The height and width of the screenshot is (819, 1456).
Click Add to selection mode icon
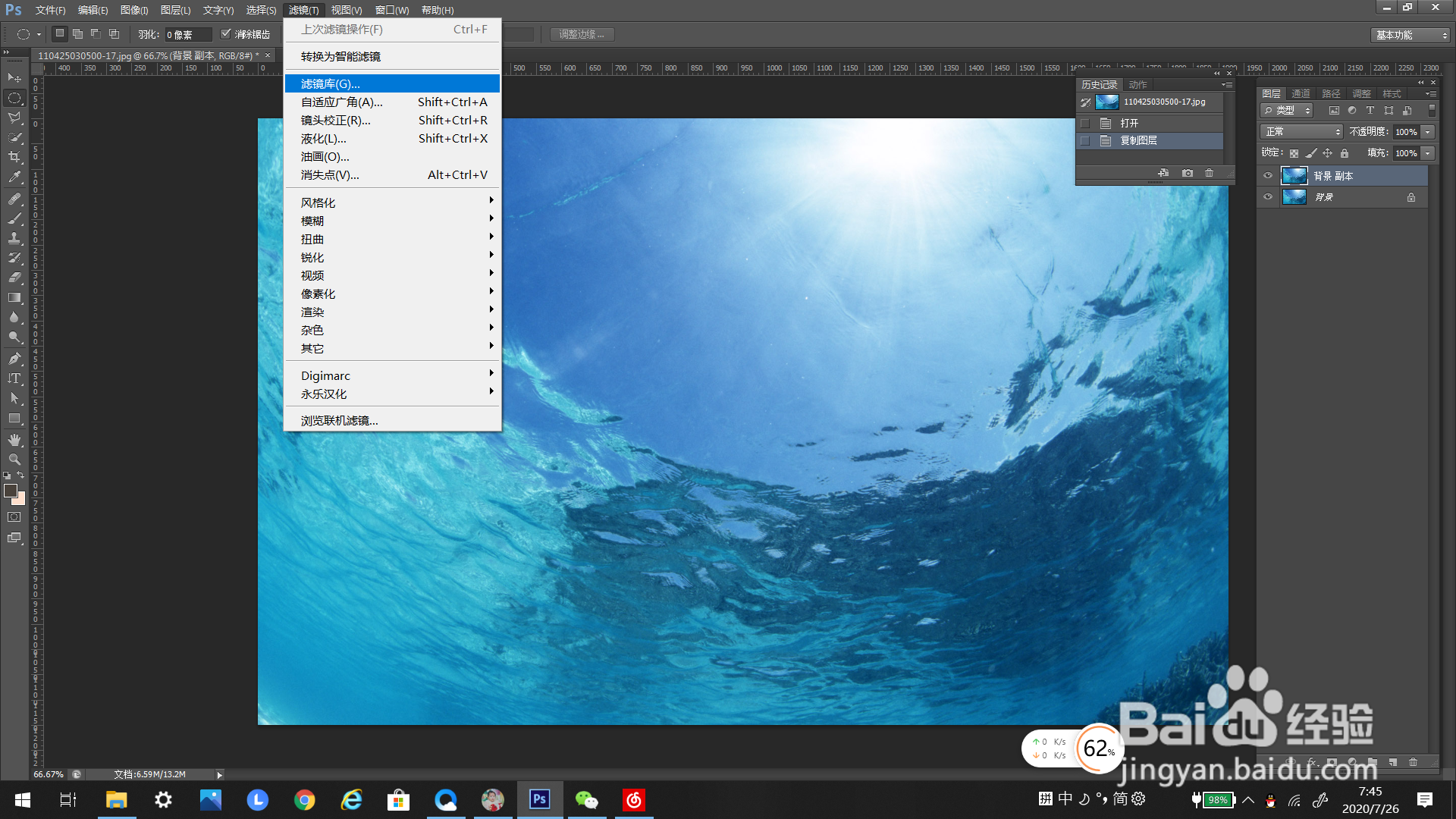pyautogui.click(x=77, y=34)
